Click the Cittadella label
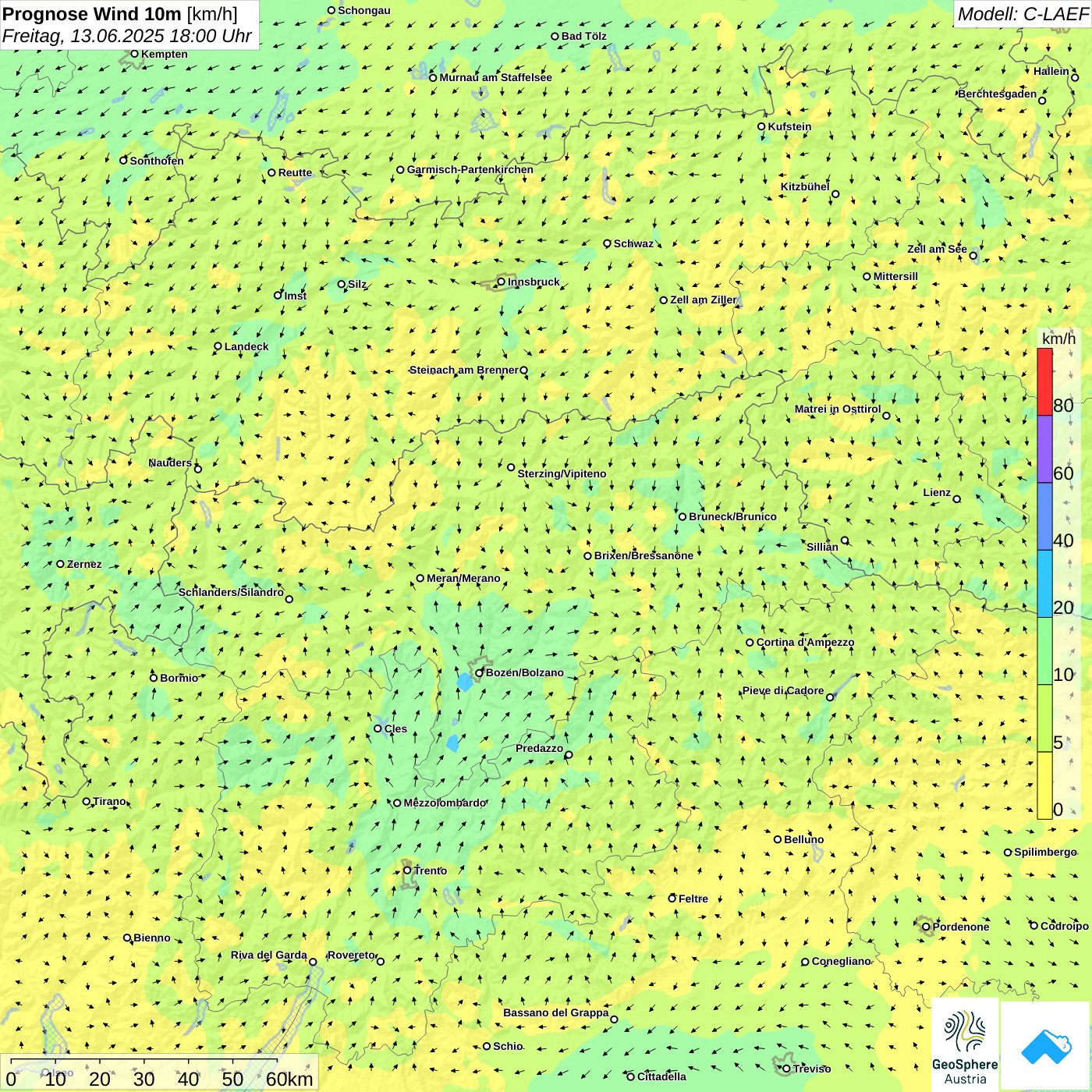Screen dimensions: 1092x1092 click(x=661, y=1076)
